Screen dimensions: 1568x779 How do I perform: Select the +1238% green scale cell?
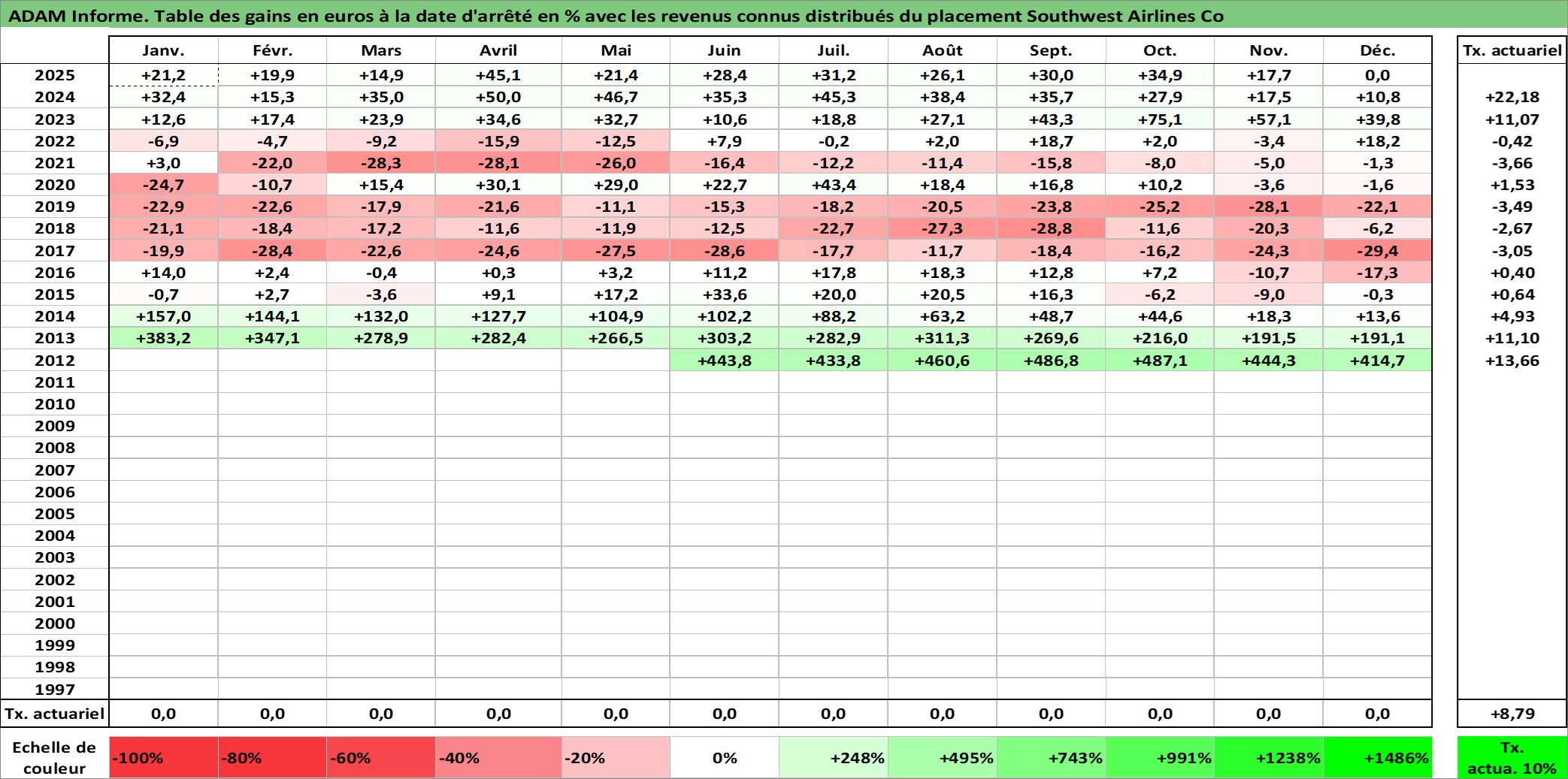1269,757
